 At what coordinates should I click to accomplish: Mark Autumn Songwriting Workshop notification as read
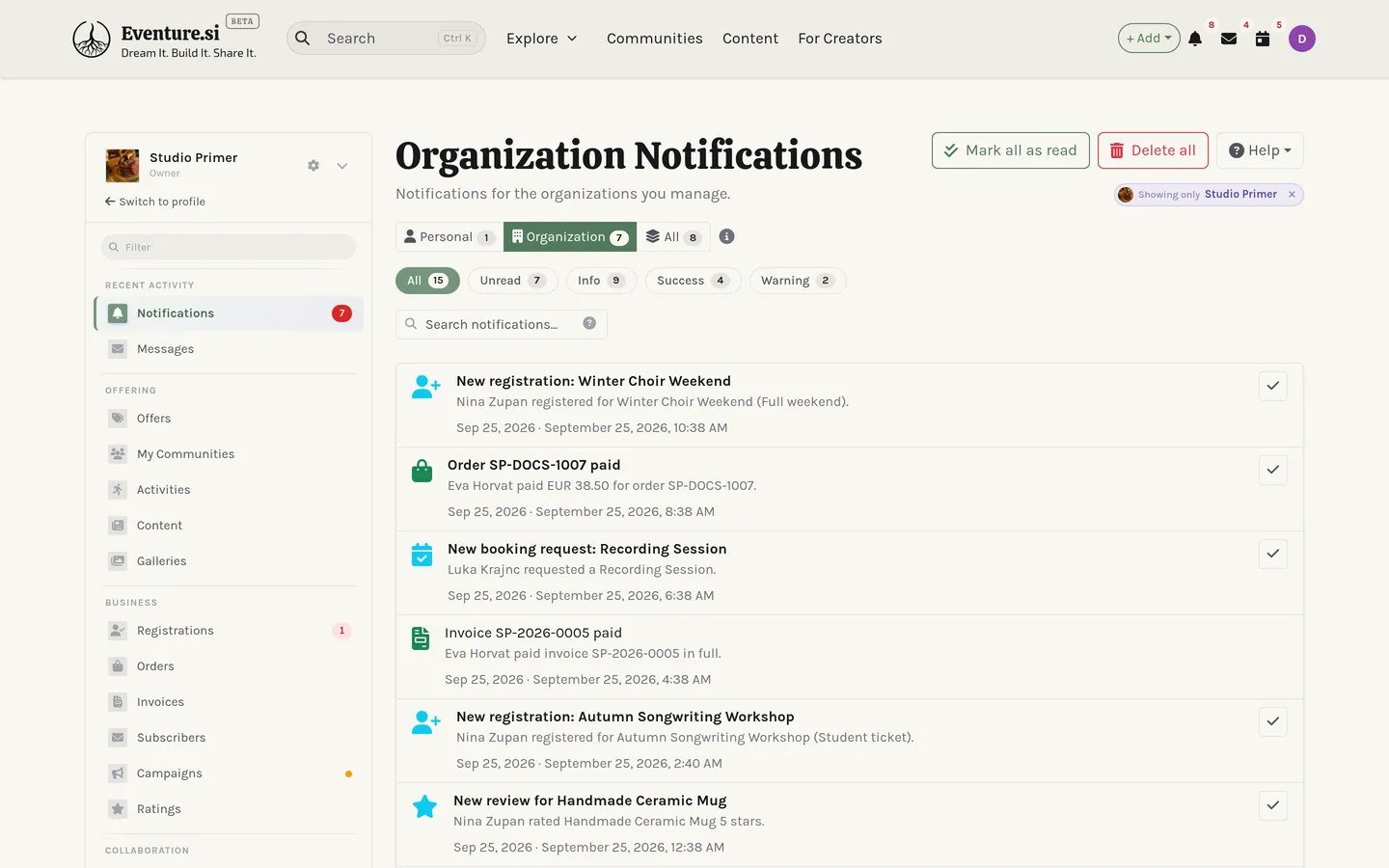1273,721
